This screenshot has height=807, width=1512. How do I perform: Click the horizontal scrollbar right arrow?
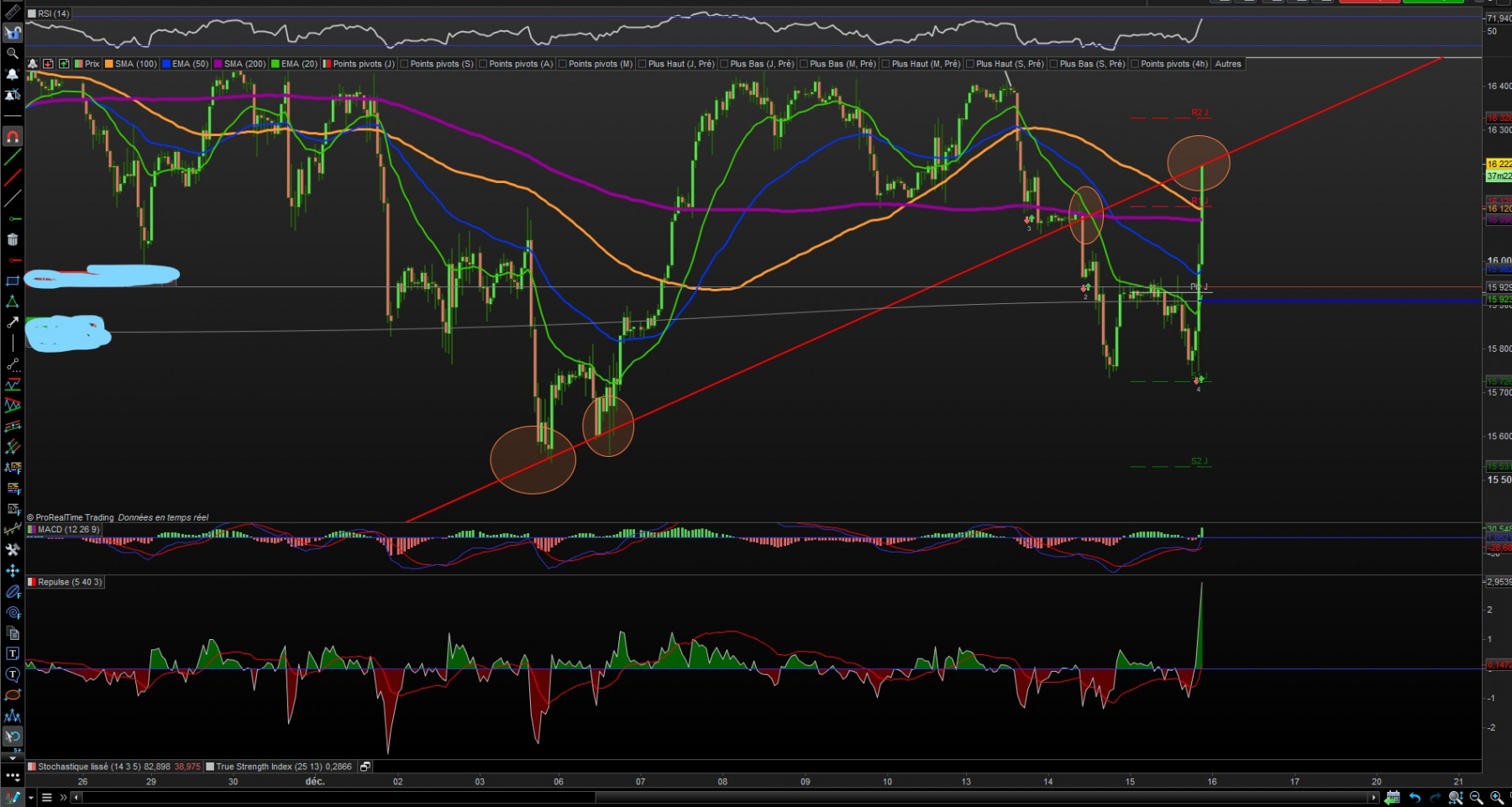[1373, 797]
